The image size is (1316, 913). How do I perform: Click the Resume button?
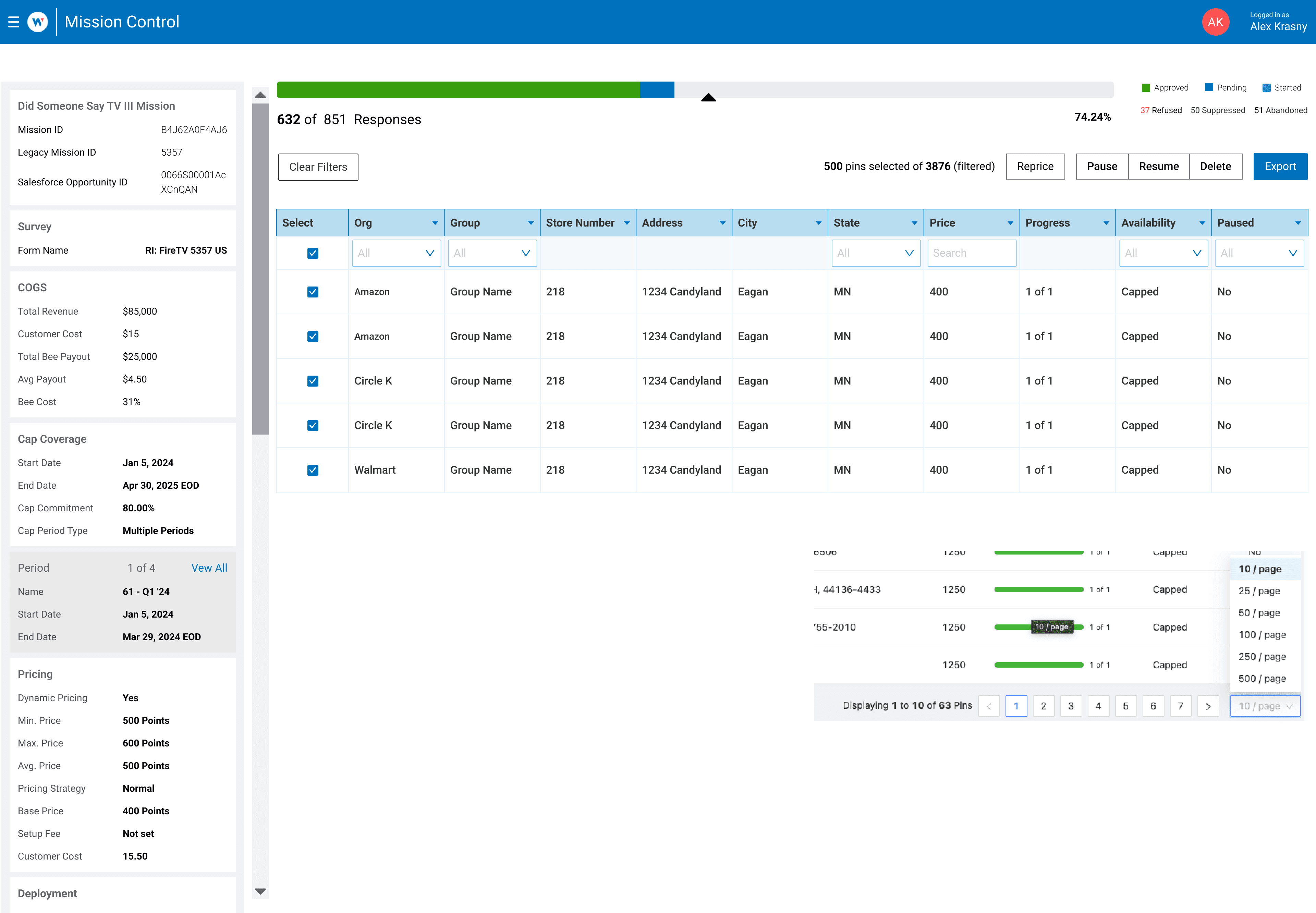click(1159, 167)
